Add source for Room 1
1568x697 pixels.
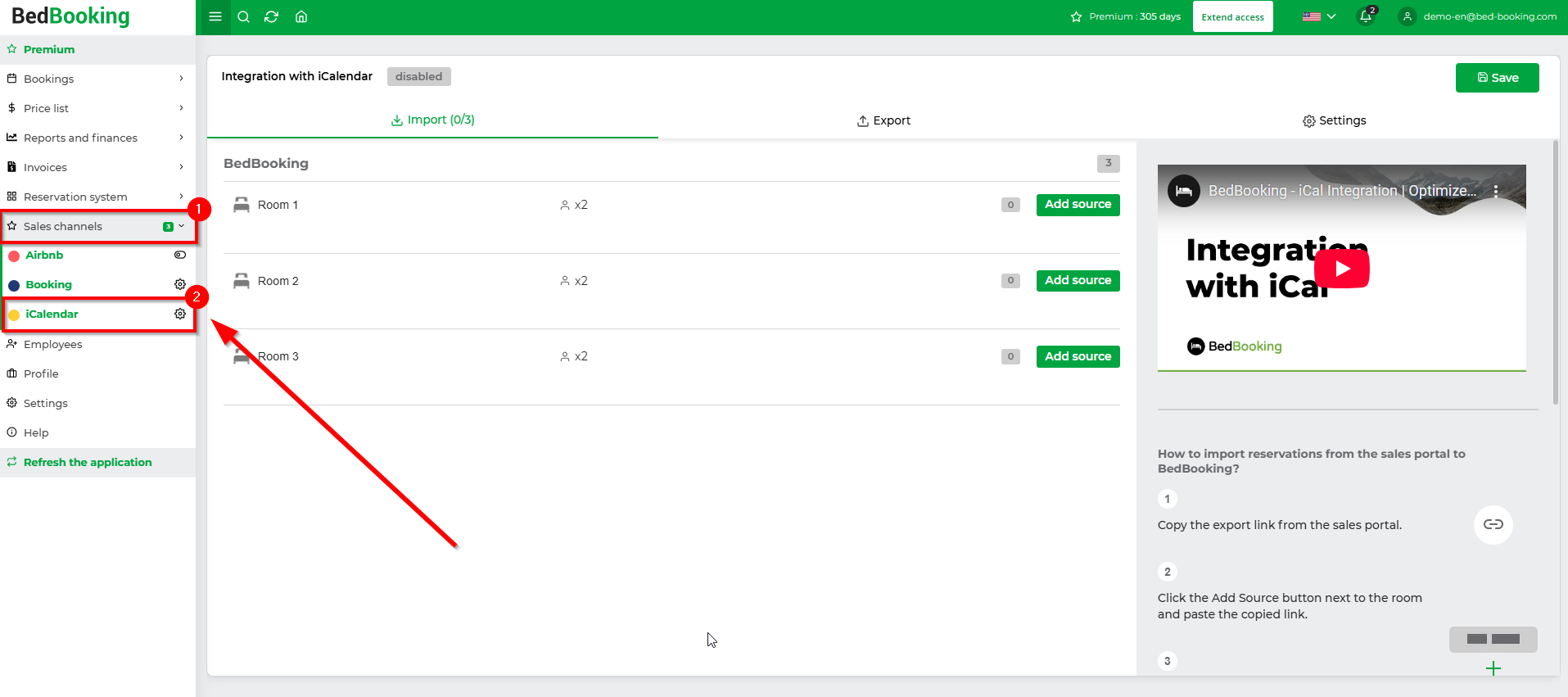point(1078,205)
